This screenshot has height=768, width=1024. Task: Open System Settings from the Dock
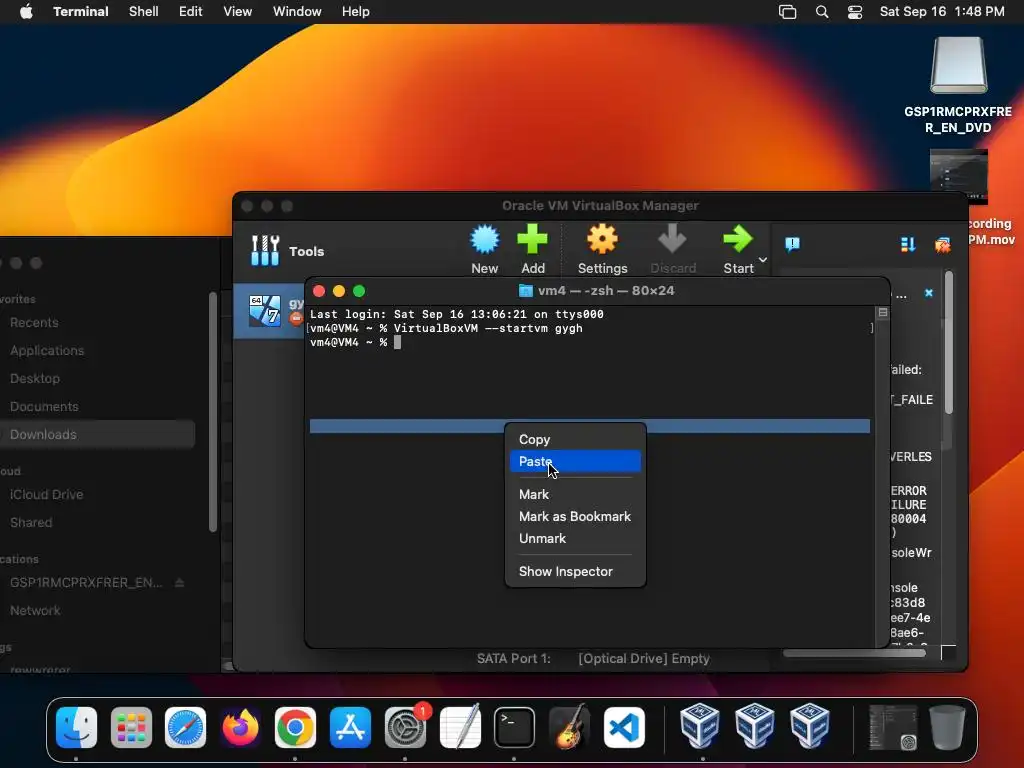[x=405, y=727]
